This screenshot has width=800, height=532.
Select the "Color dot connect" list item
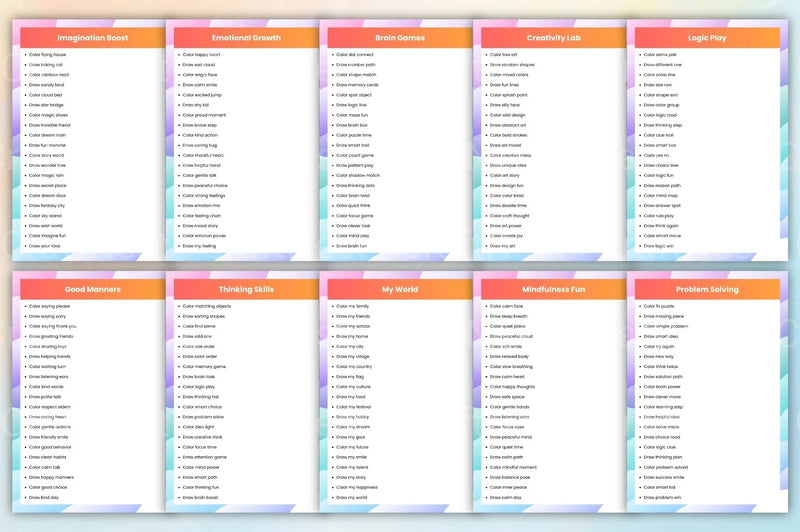click(355, 55)
